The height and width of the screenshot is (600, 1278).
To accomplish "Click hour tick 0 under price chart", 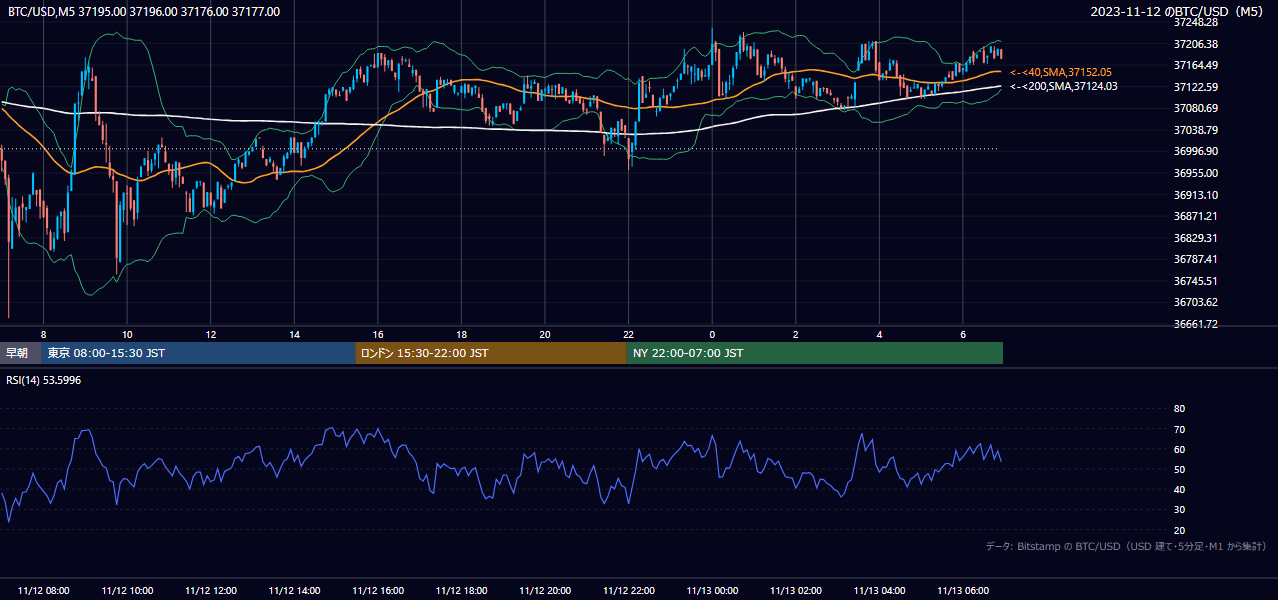I will pyautogui.click(x=712, y=334).
